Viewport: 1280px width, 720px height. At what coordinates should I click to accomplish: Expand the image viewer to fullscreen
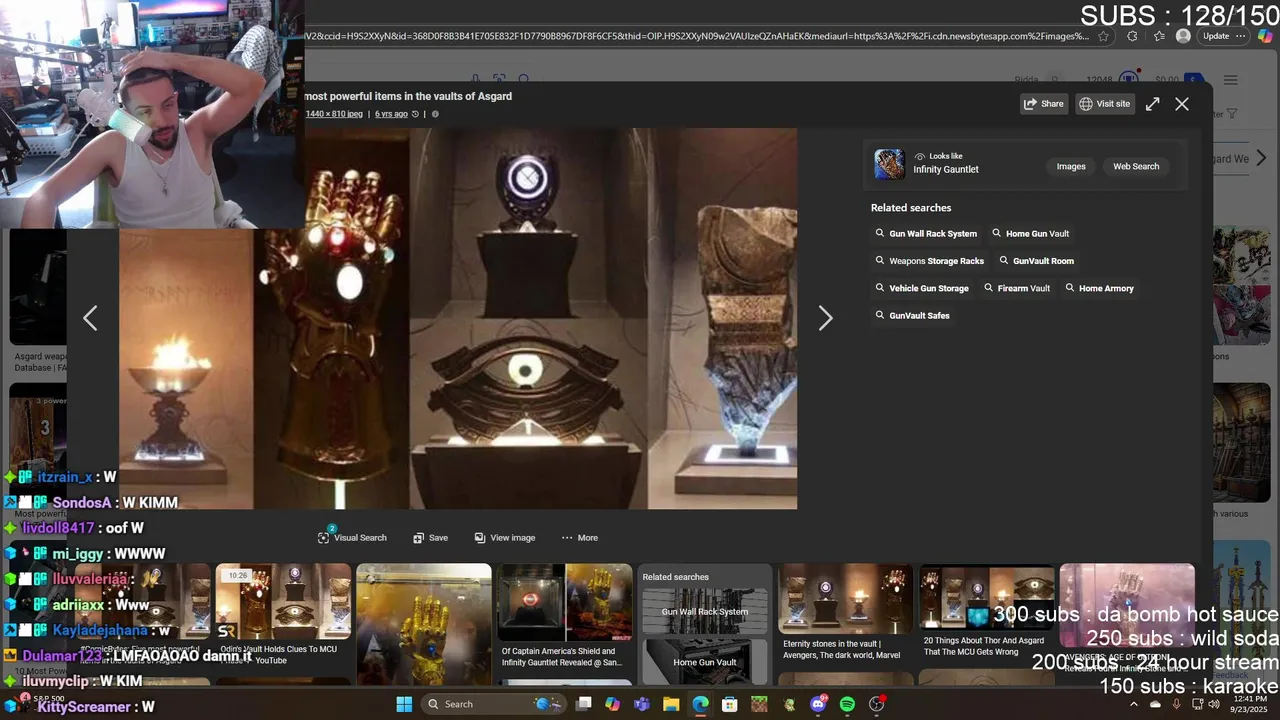[x=1152, y=104]
